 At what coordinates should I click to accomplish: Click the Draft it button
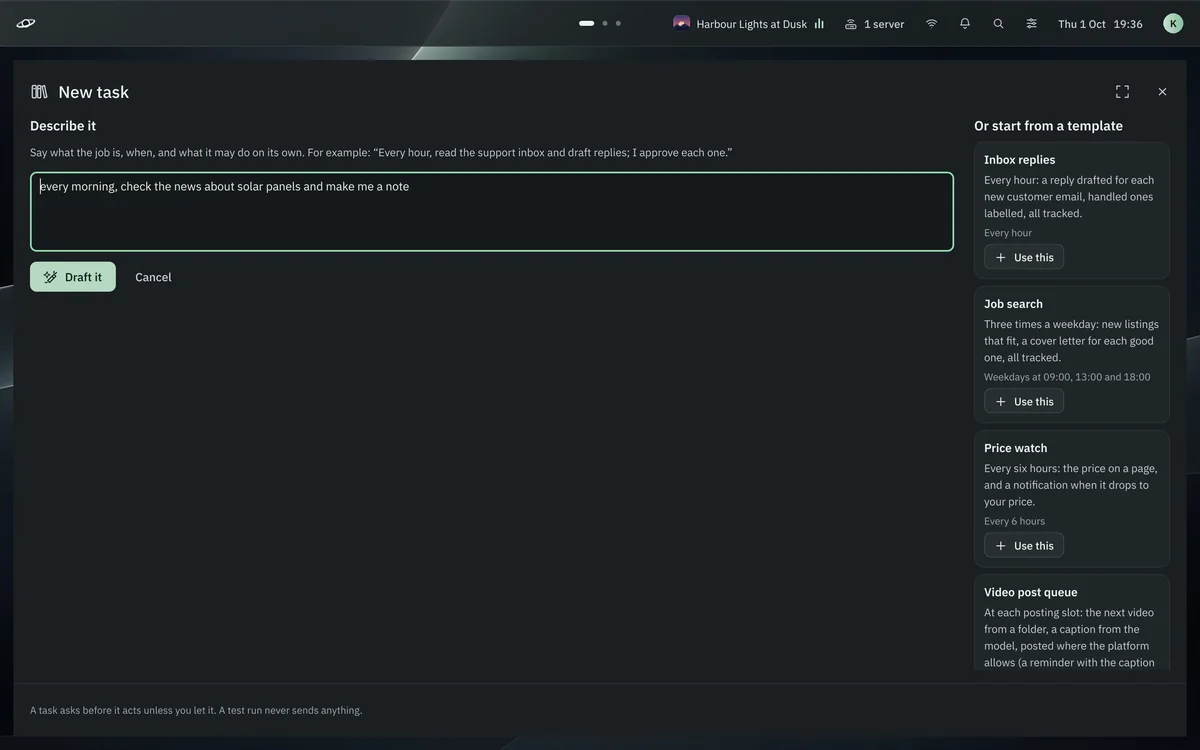[73, 277]
